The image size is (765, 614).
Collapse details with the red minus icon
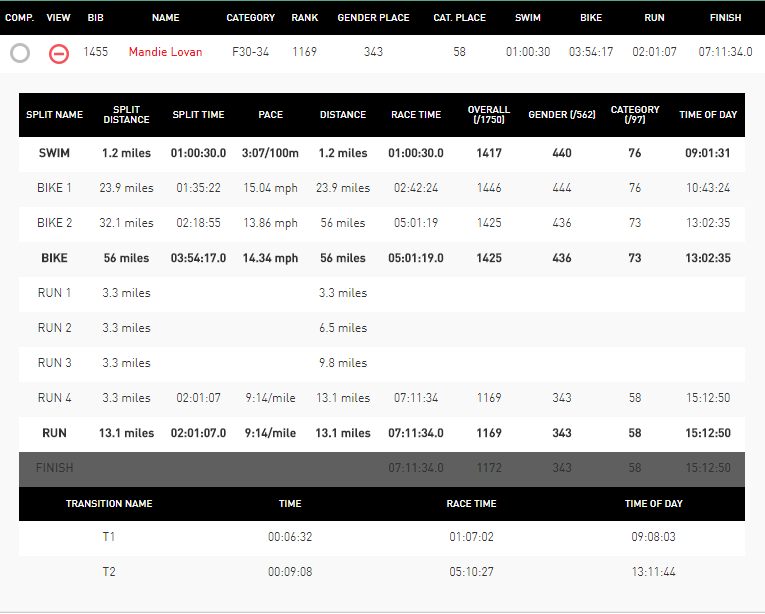59,53
